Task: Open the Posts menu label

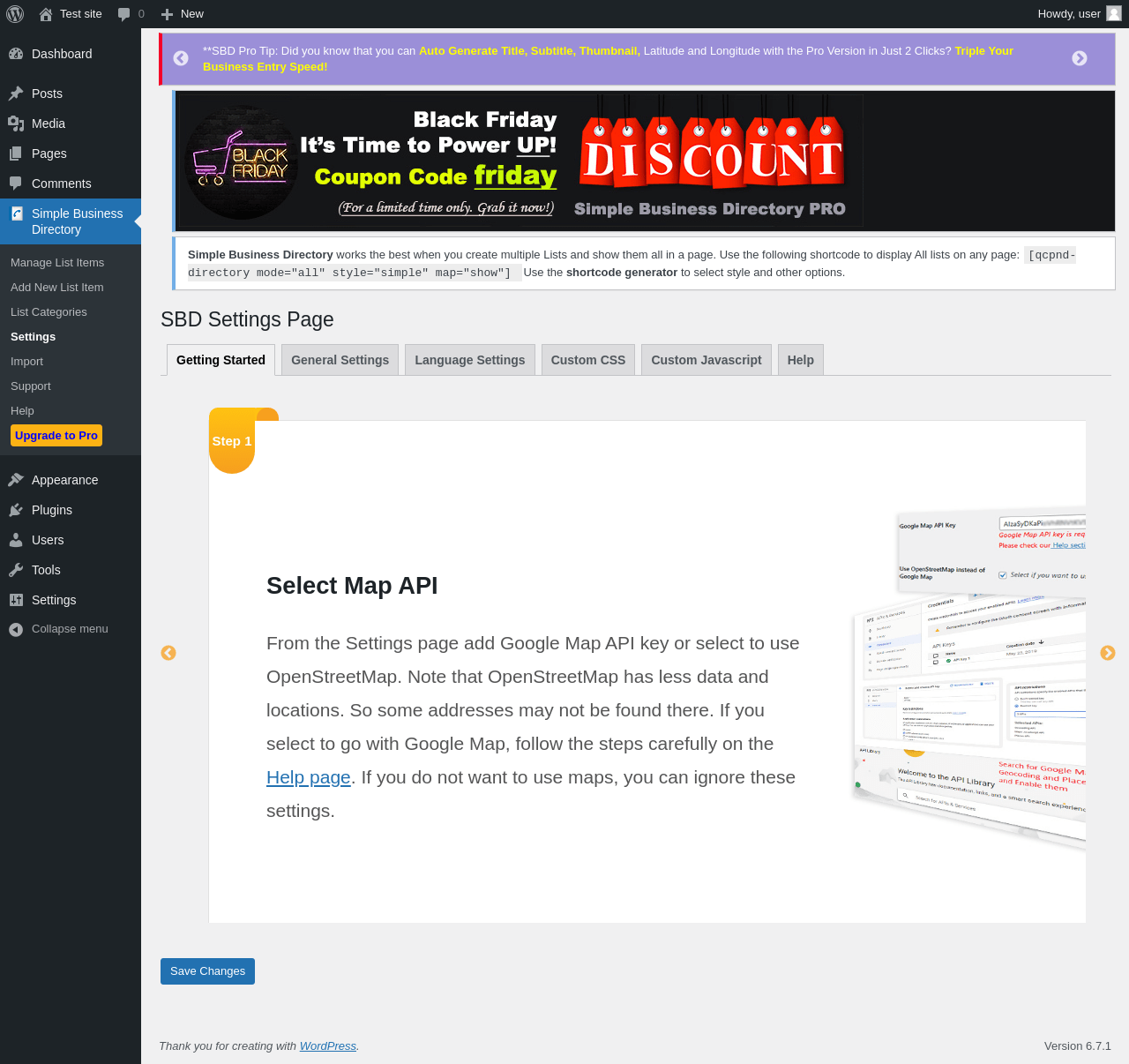Action: tap(47, 94)
